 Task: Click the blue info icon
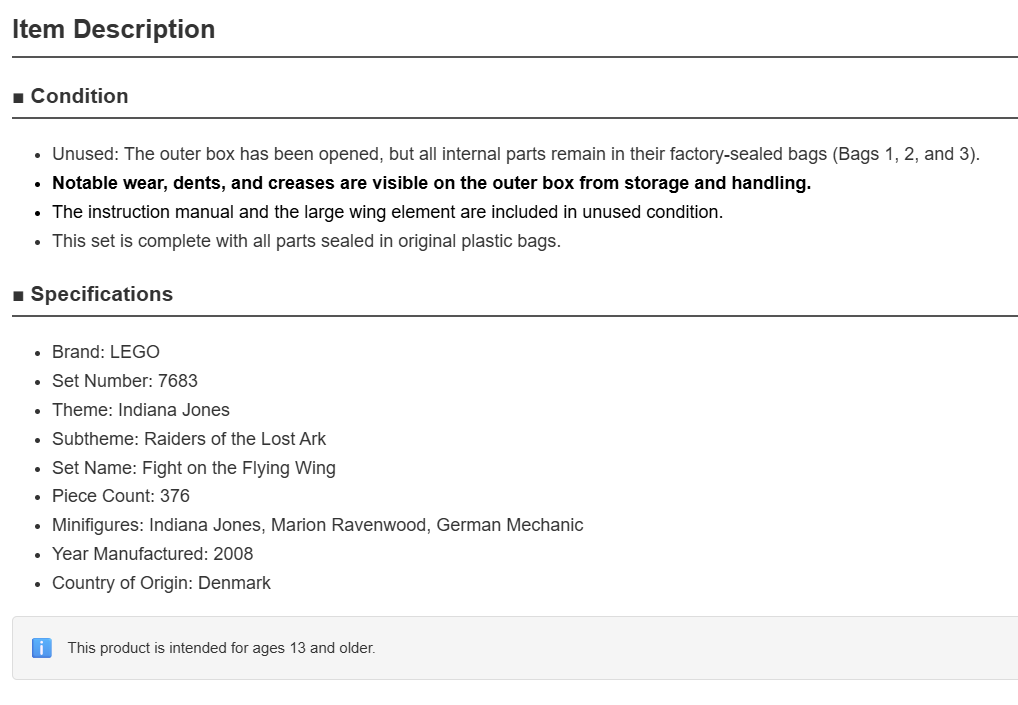click(x=42, y=648)
